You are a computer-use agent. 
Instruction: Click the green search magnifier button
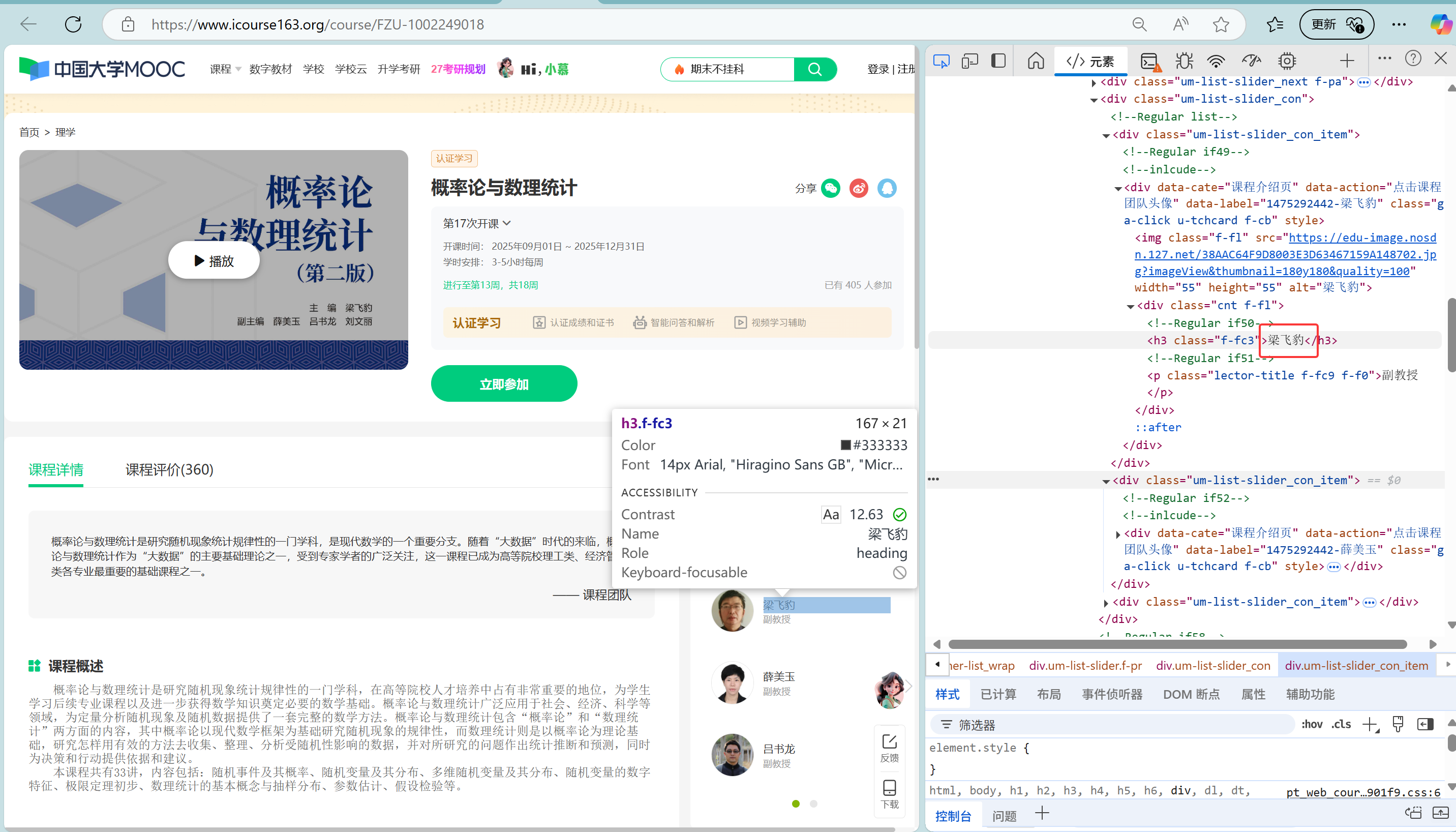coord(814,69)
